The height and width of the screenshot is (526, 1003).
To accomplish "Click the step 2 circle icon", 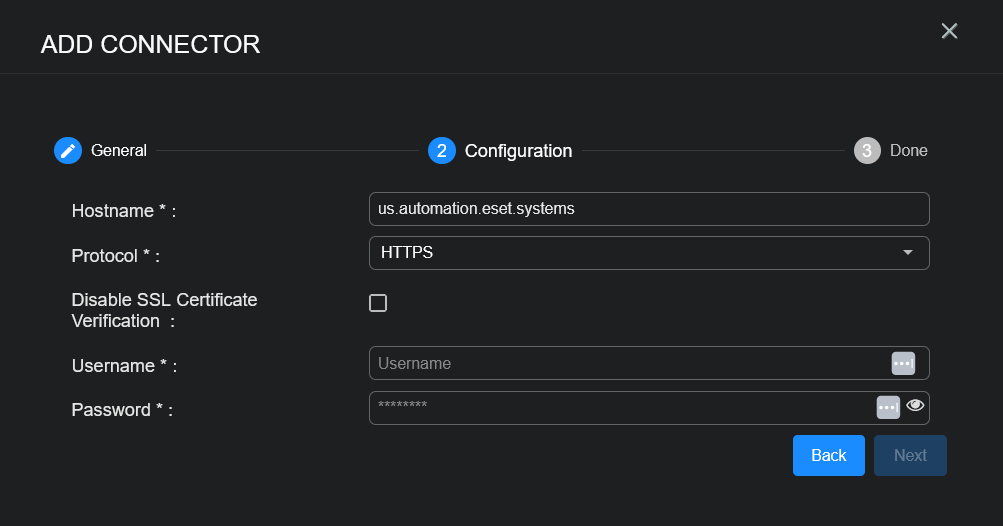I will 441,151.
